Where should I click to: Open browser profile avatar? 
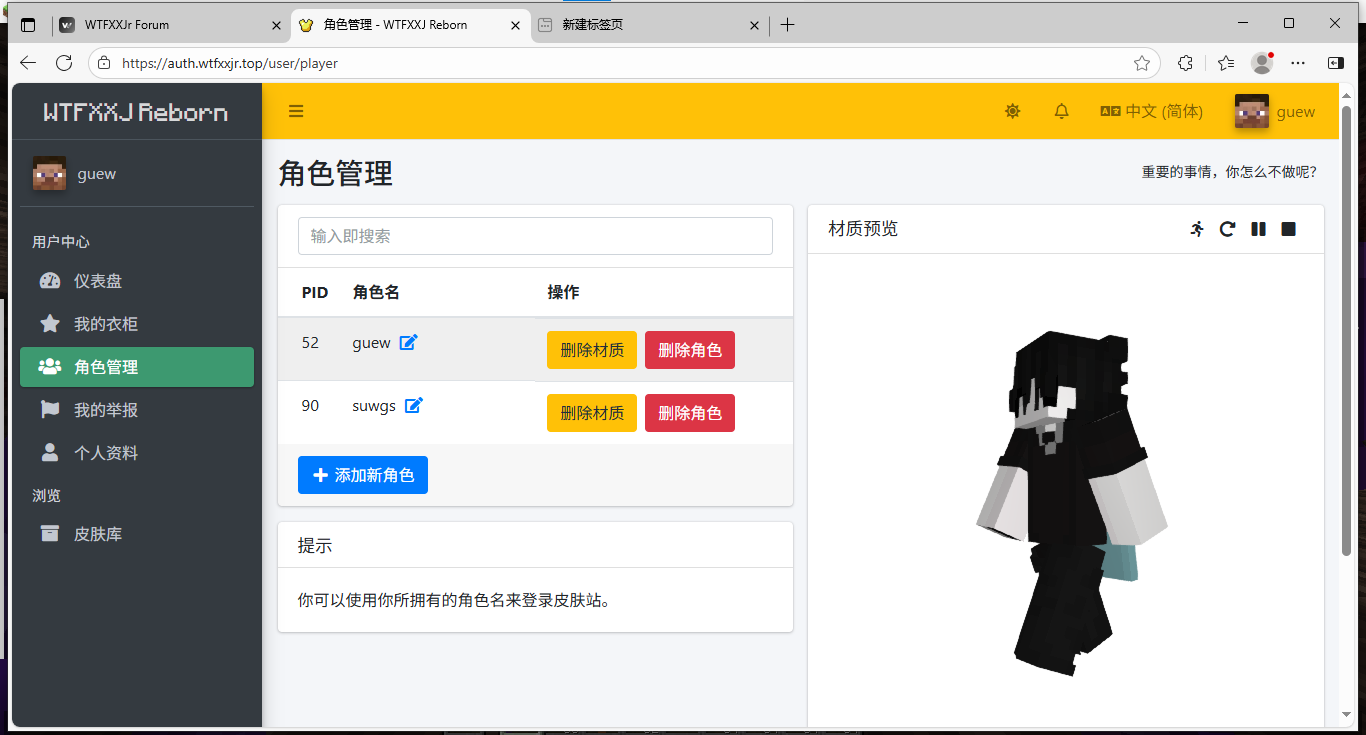point(1262,63)
